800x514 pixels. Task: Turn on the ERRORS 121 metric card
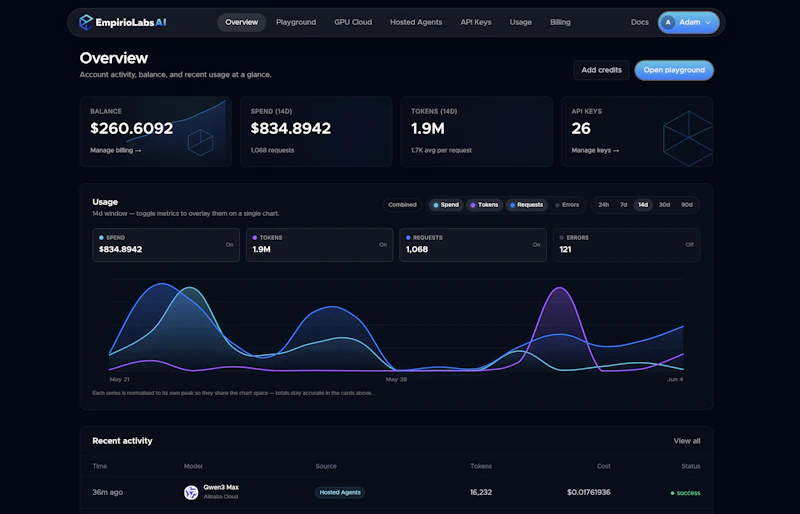click(627, 245)
